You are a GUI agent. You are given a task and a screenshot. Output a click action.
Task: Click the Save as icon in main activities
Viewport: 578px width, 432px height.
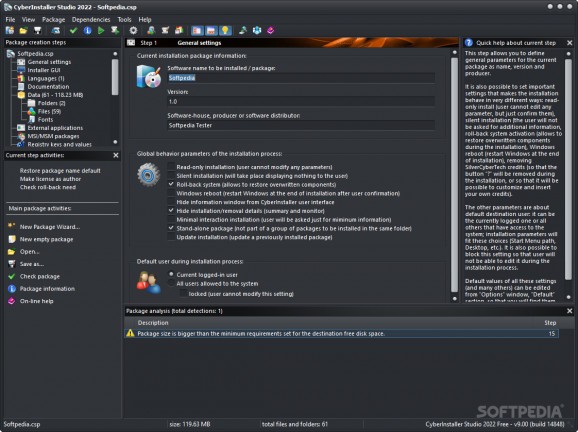click(x=12, y=264)
